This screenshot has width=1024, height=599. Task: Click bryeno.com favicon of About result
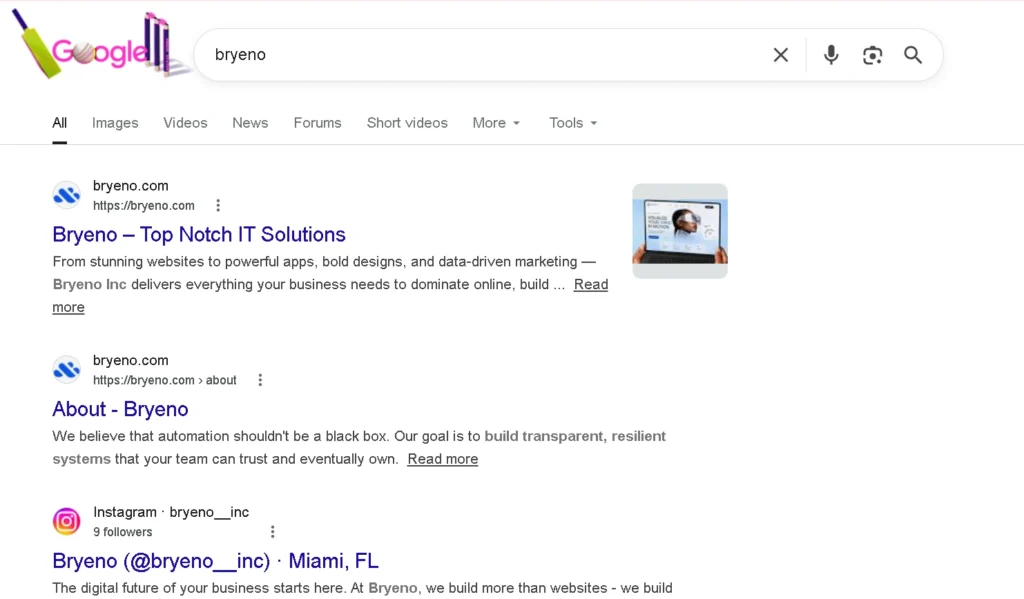pos(67,369)
